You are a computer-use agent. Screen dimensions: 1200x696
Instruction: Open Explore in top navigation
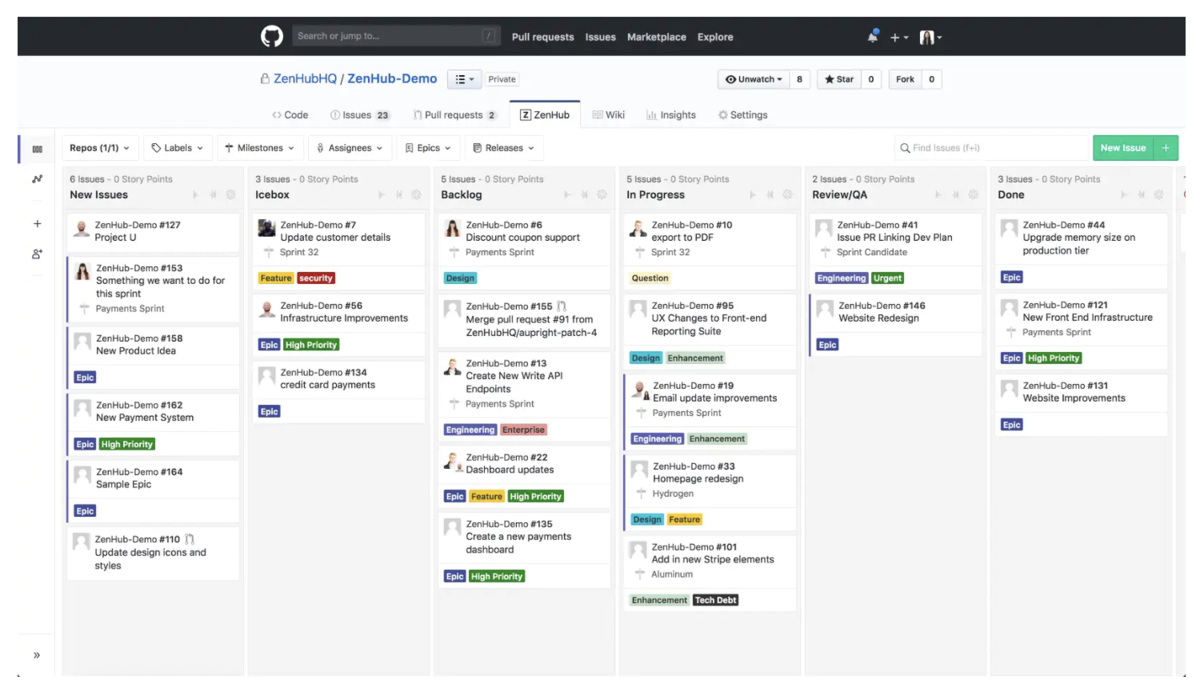(x=715, y=37)
